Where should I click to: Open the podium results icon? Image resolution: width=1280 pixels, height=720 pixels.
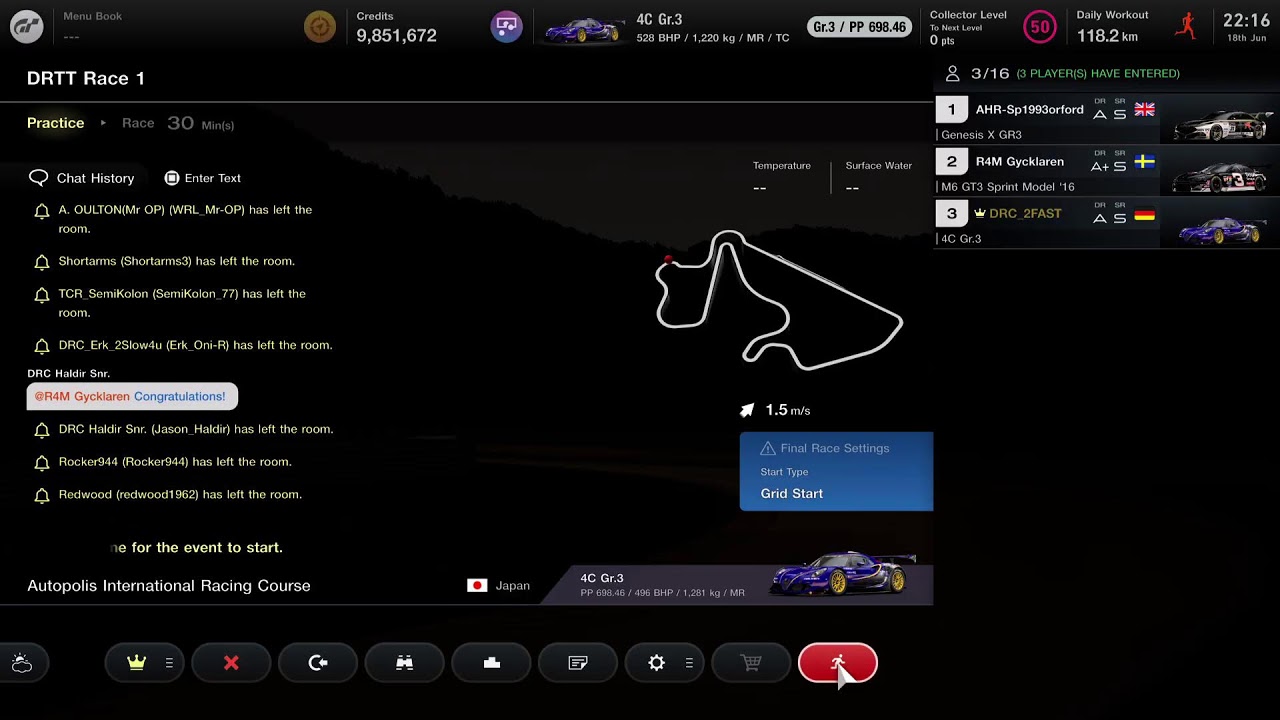click(x=491, y=663)
